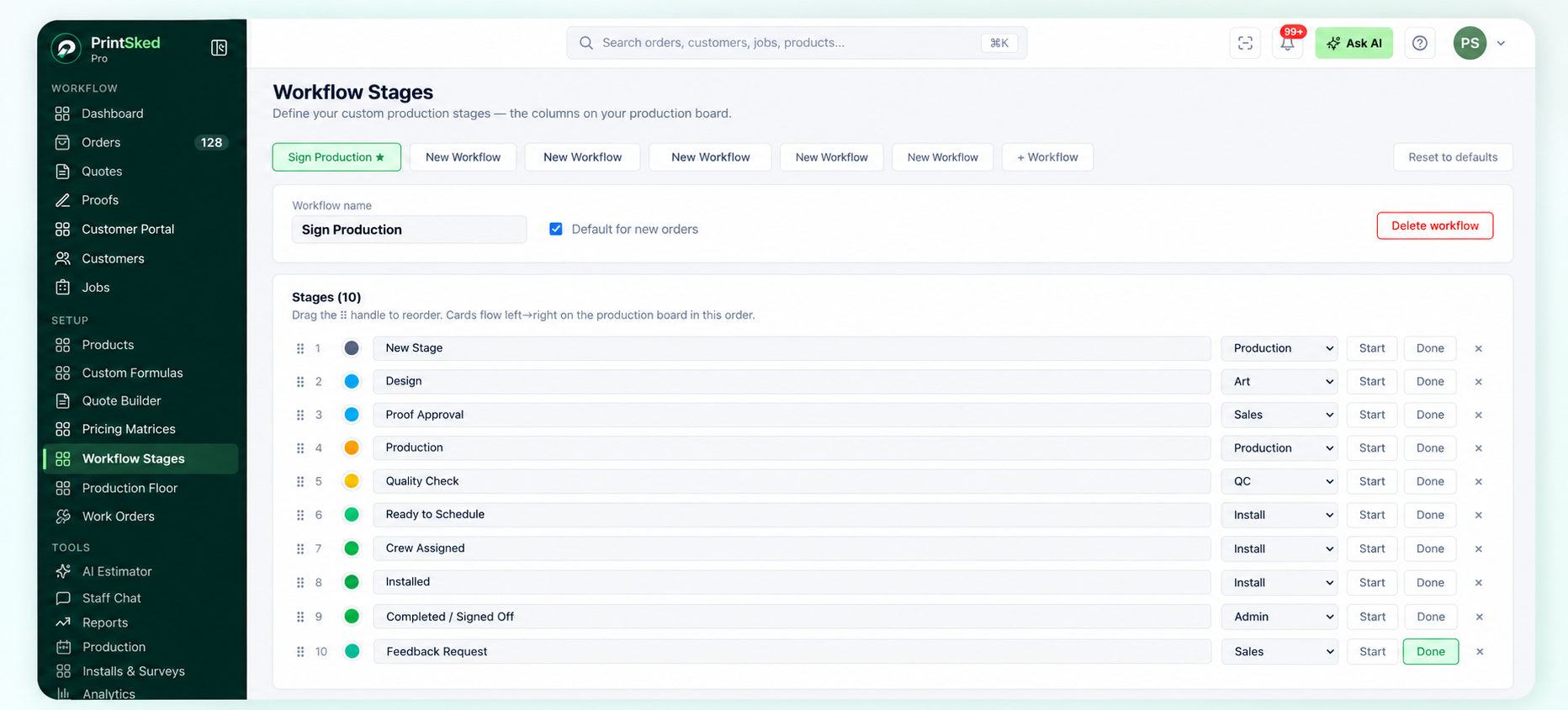Toggle Done for the Production stage
This screenshot has width=1568, height=710.
point(1430,448)
